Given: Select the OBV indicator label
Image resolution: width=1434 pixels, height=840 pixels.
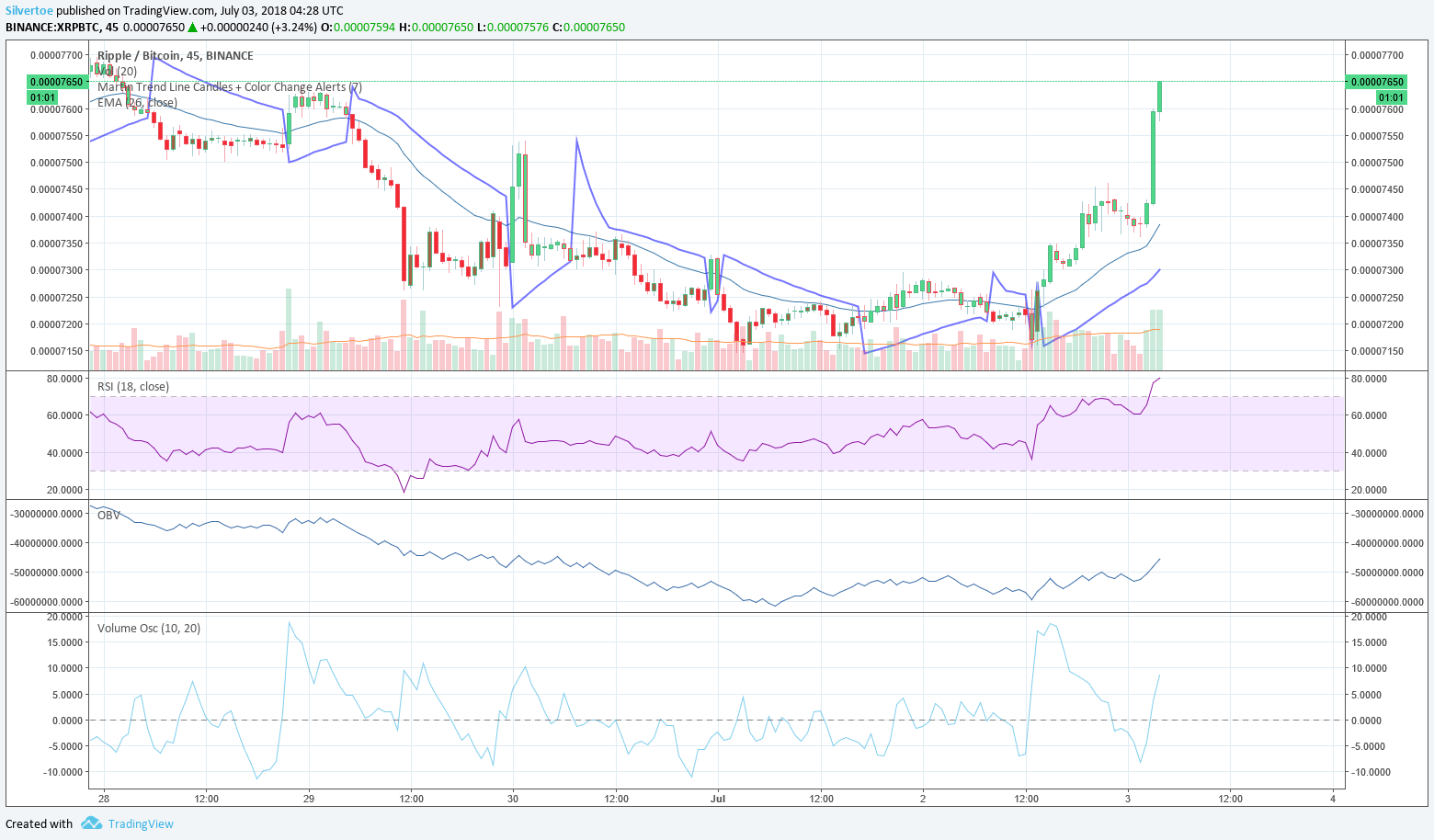Looking at the screenshot, I should (108, 516).
